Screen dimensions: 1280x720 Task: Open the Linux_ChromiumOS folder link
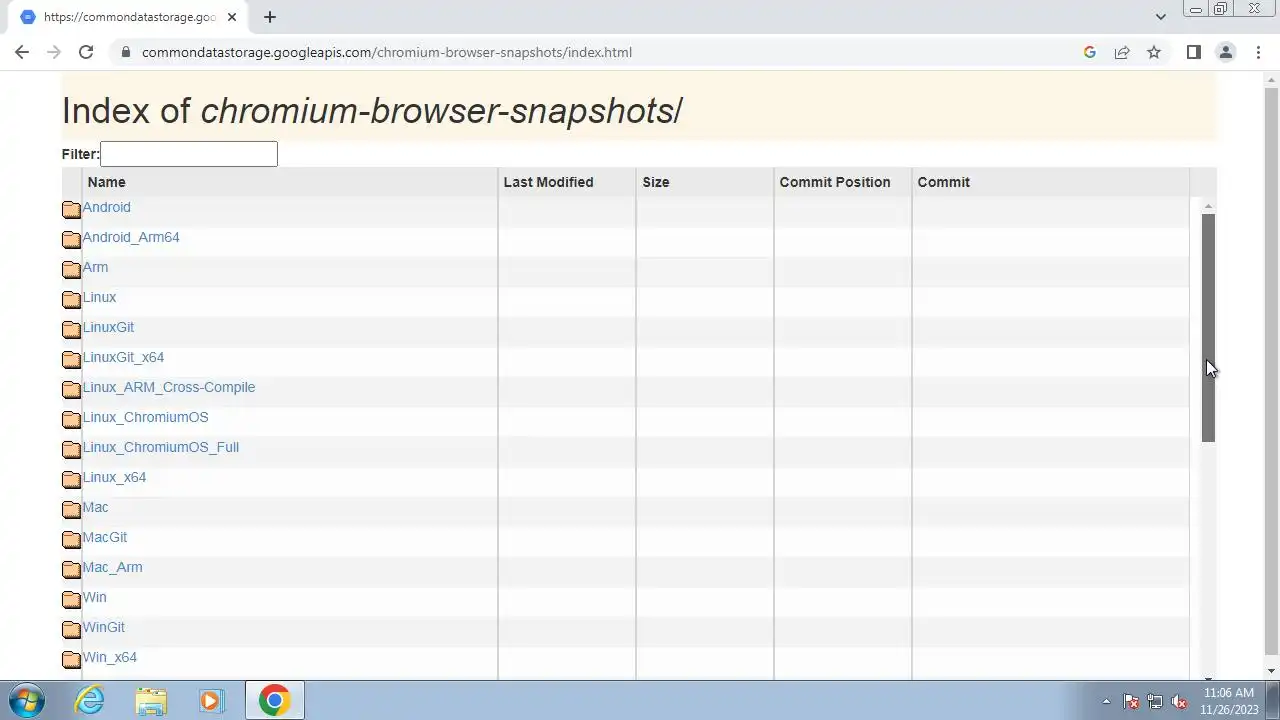pyautogui.click(x=145, y=417)
